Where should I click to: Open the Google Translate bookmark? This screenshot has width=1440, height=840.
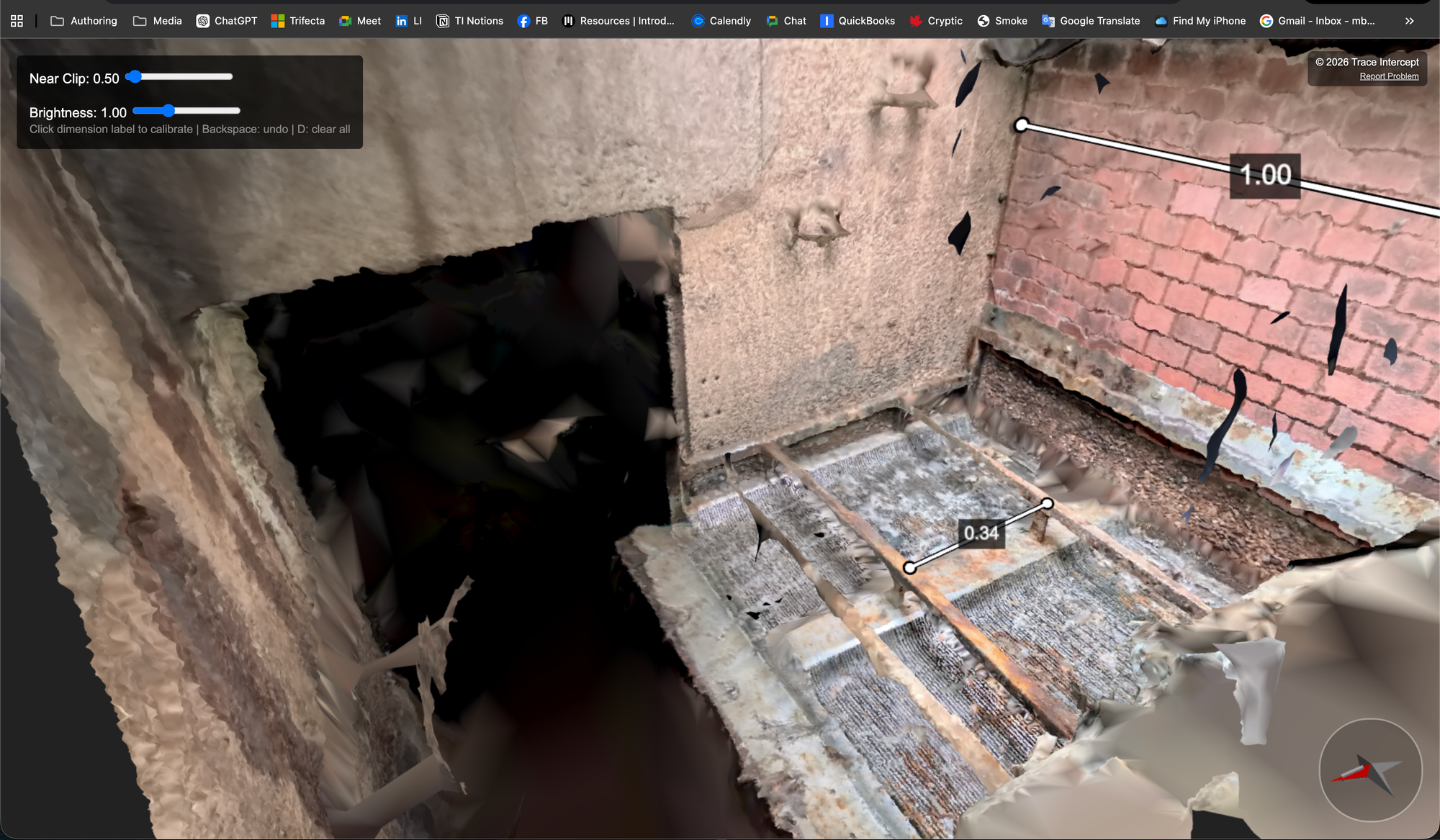coord(1091,21)
